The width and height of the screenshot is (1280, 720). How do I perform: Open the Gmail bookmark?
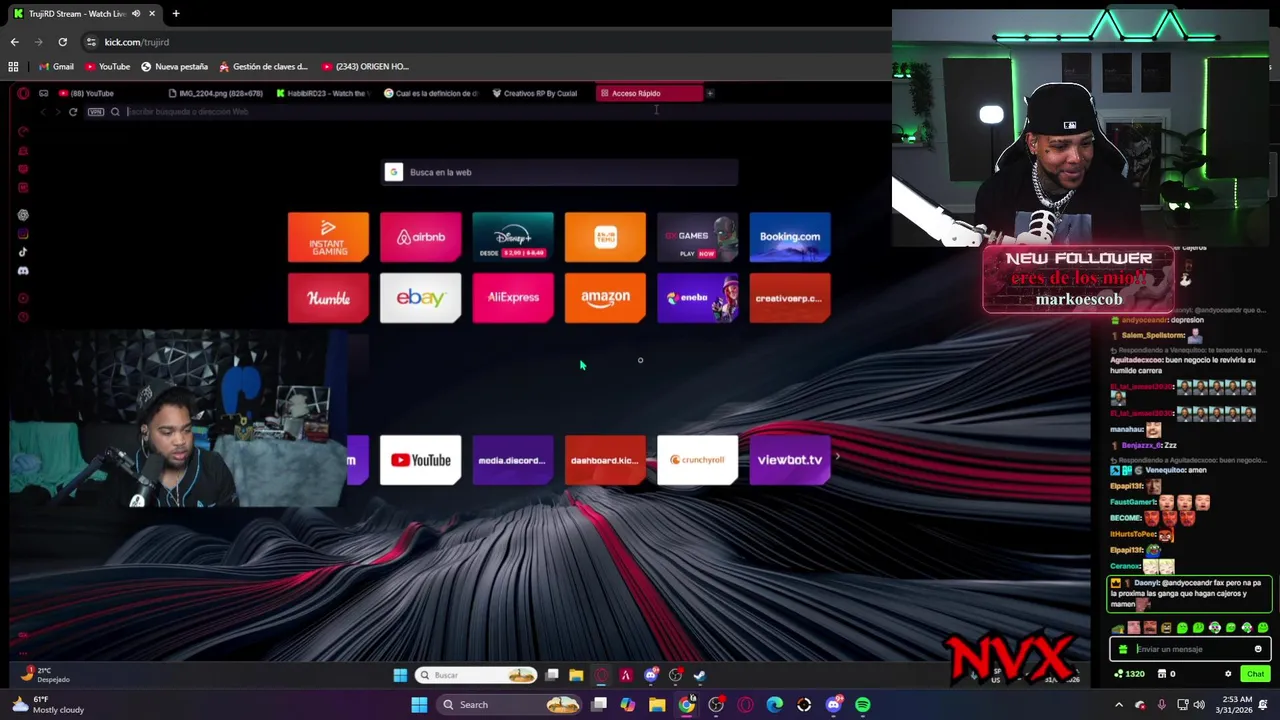click(x=56, y=67)
